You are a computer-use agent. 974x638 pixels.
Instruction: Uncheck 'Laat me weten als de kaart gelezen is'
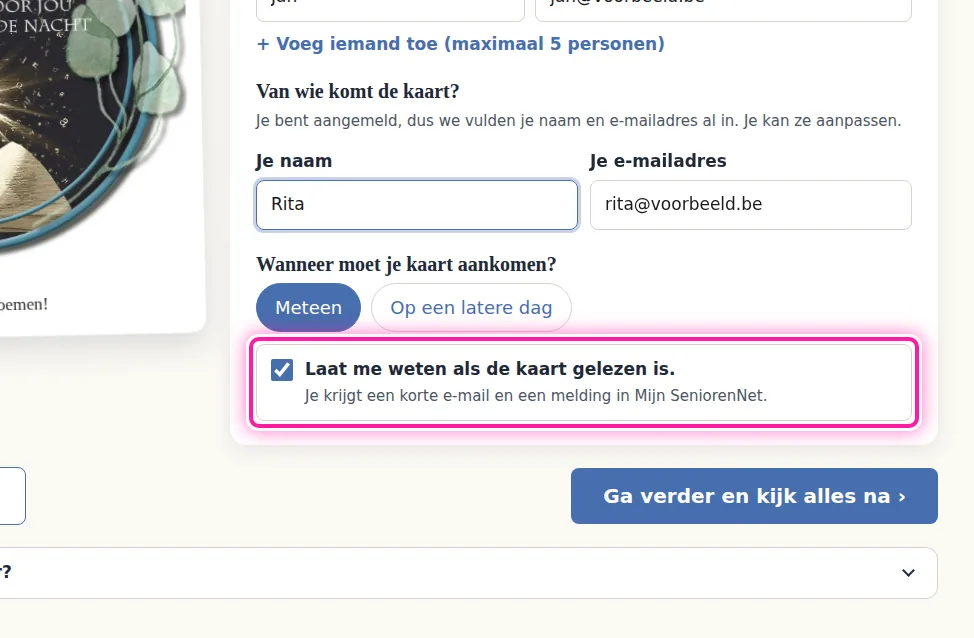[282, 370]
